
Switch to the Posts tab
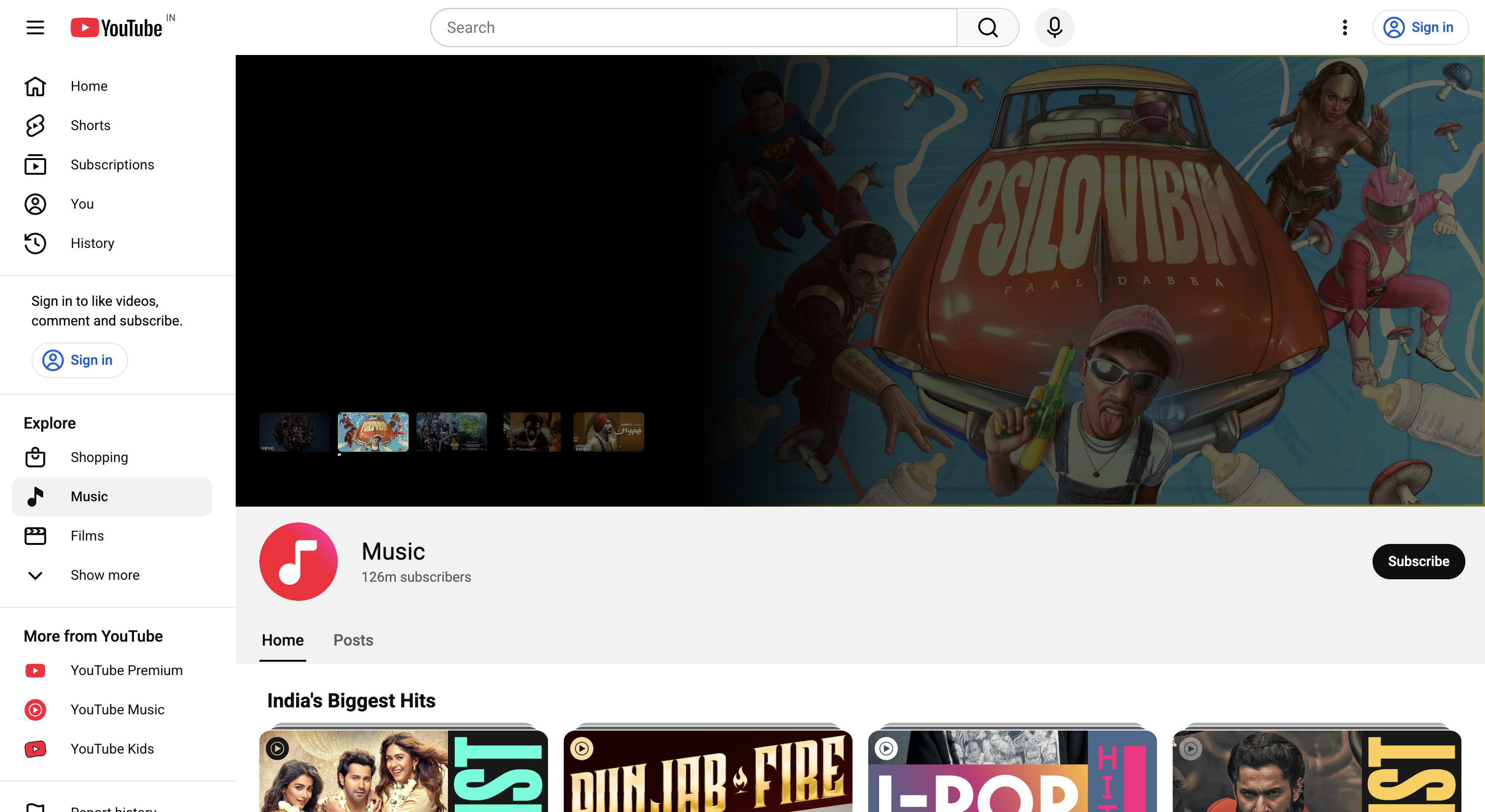point(354,640)
